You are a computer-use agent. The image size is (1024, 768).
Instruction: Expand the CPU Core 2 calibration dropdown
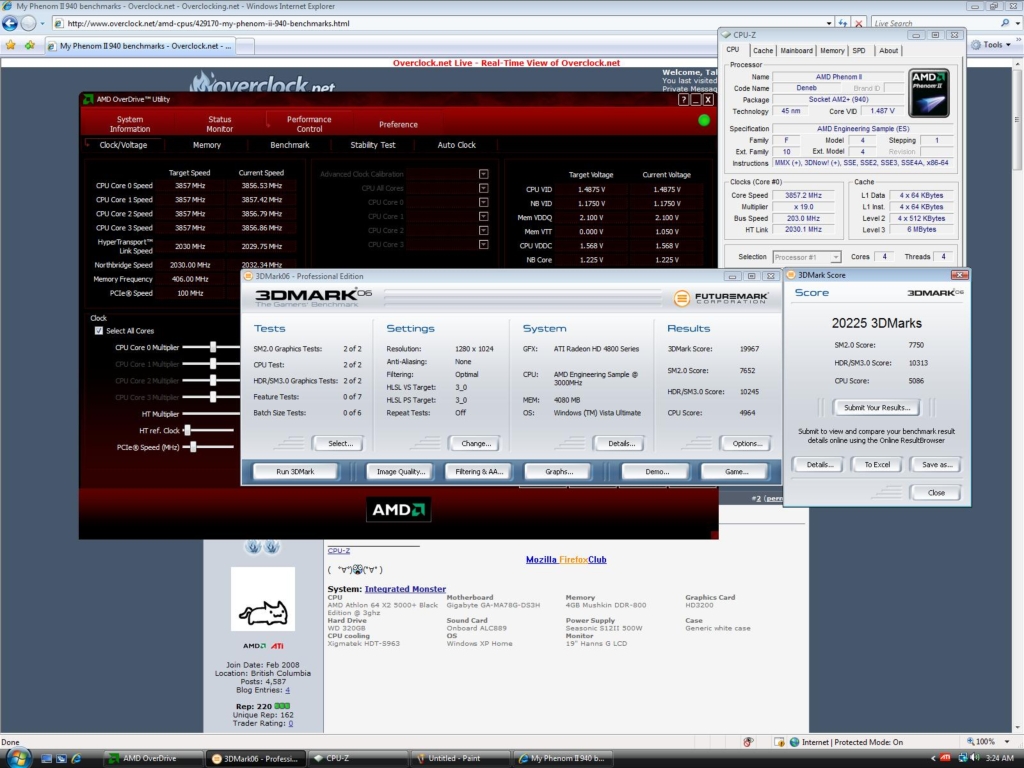(x=483, y=231)
